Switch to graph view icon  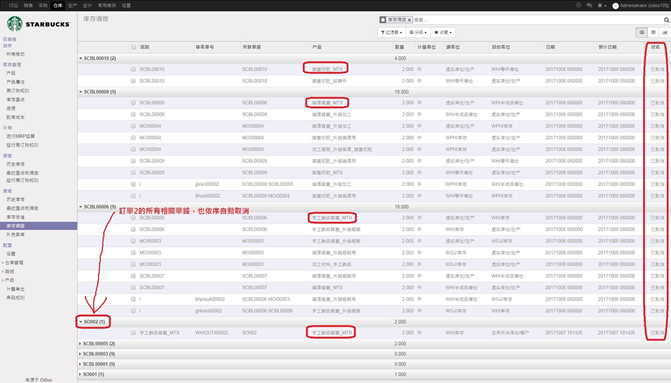(x=665, y=33)
